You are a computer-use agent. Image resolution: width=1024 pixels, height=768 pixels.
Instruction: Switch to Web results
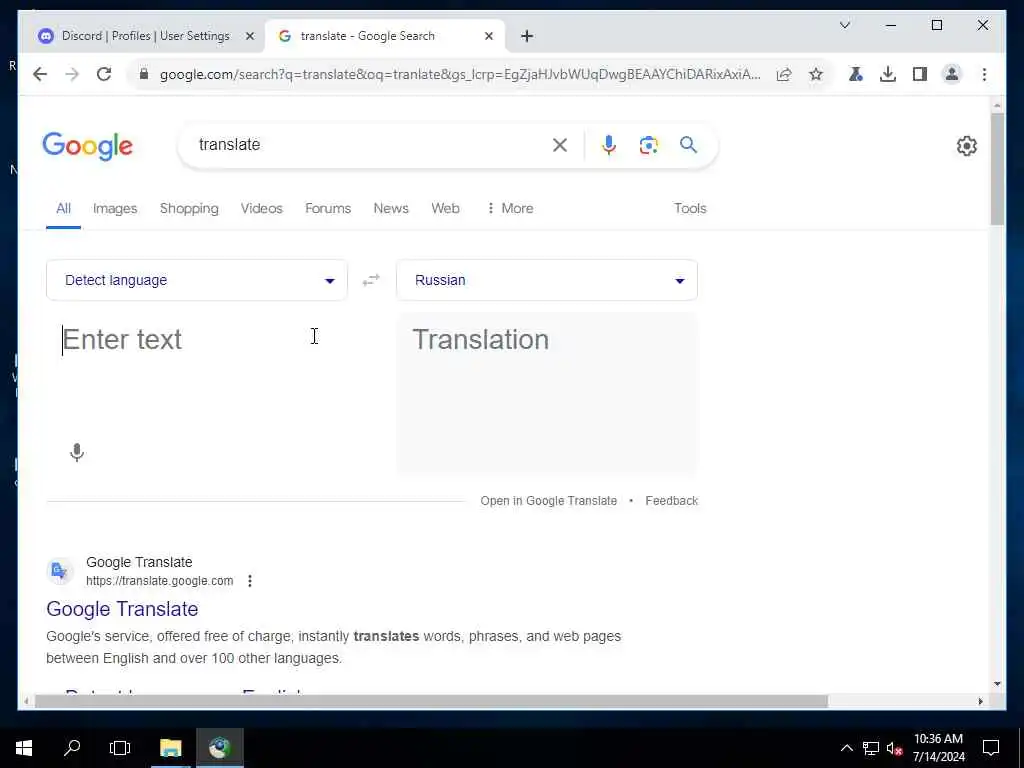point(445,208)
